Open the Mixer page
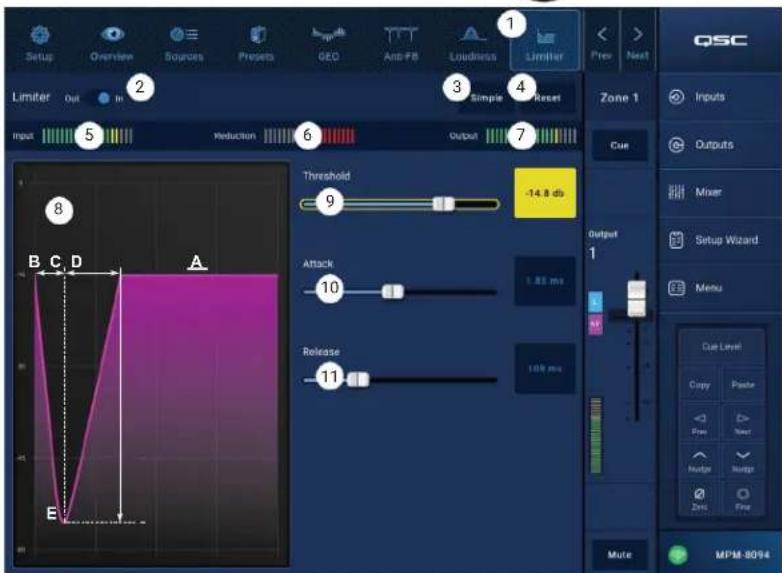The height and width of the screenshot is (573, 782). pyautogui.click(x=720, y=192)
